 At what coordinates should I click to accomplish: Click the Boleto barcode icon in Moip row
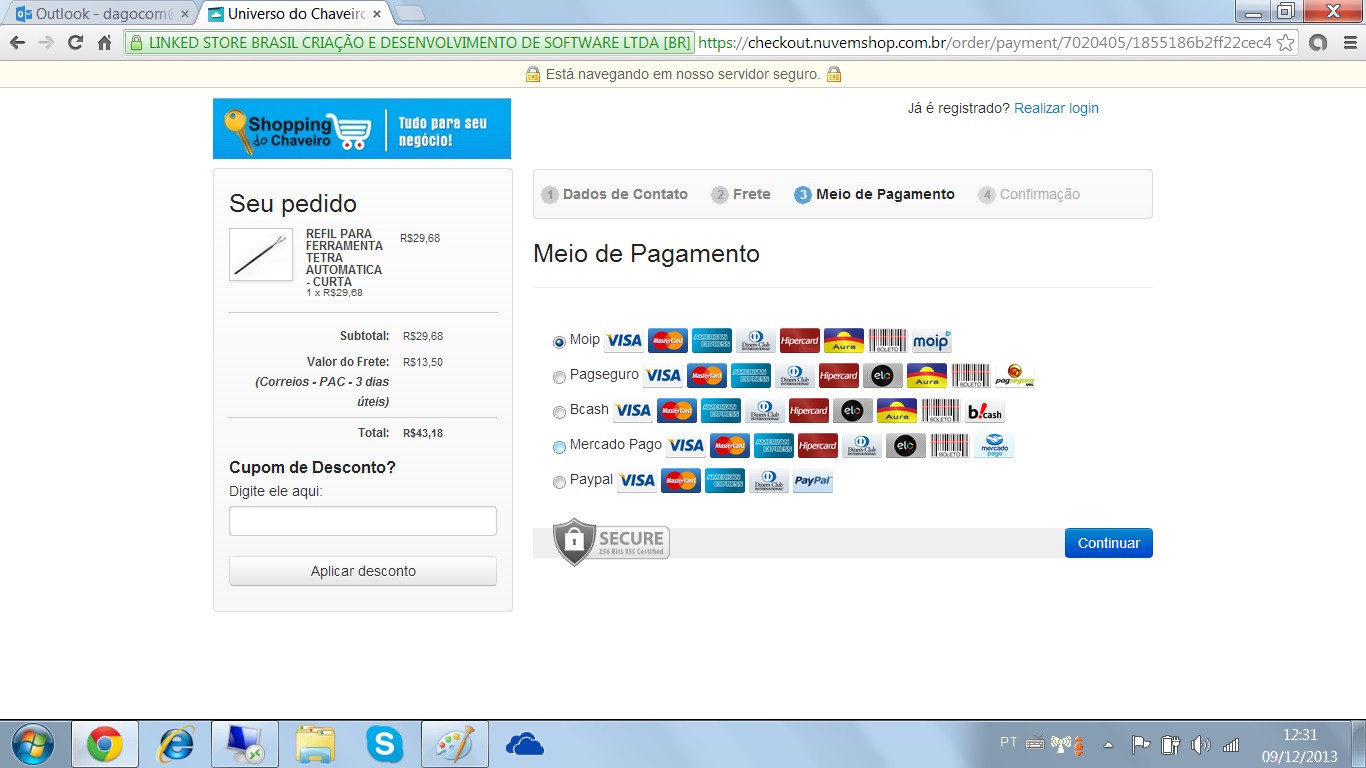tap(888, 341)
